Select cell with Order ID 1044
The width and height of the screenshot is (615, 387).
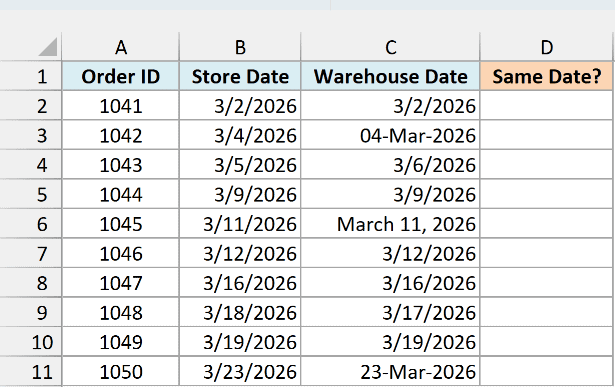[120, 194]
